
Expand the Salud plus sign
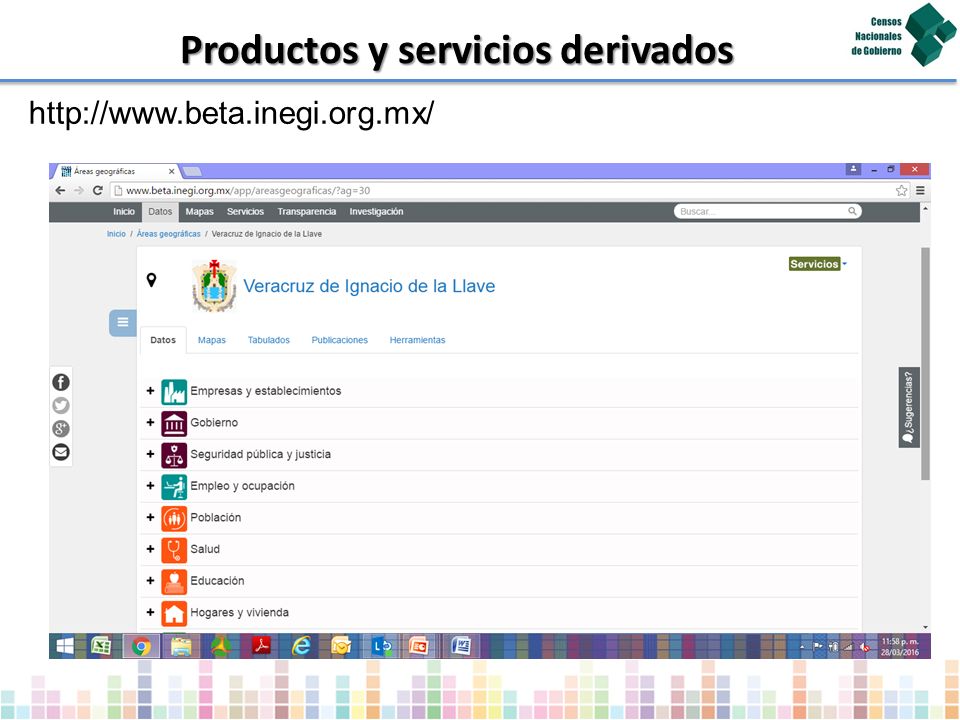pos(150,549)
